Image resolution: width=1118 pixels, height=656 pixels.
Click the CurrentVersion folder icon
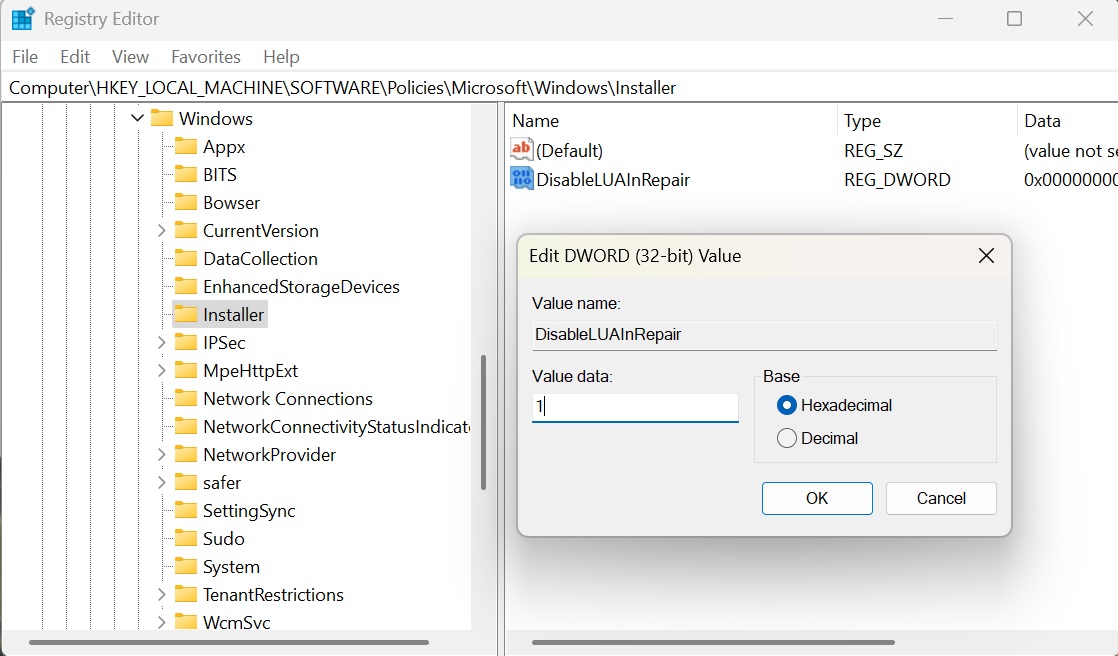(x=186, y=230)
